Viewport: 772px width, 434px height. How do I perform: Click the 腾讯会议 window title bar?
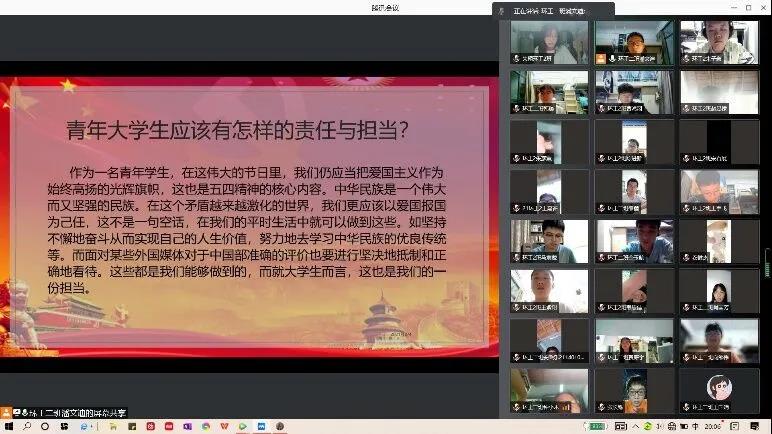pyautogui.click(x=385, y=7)
